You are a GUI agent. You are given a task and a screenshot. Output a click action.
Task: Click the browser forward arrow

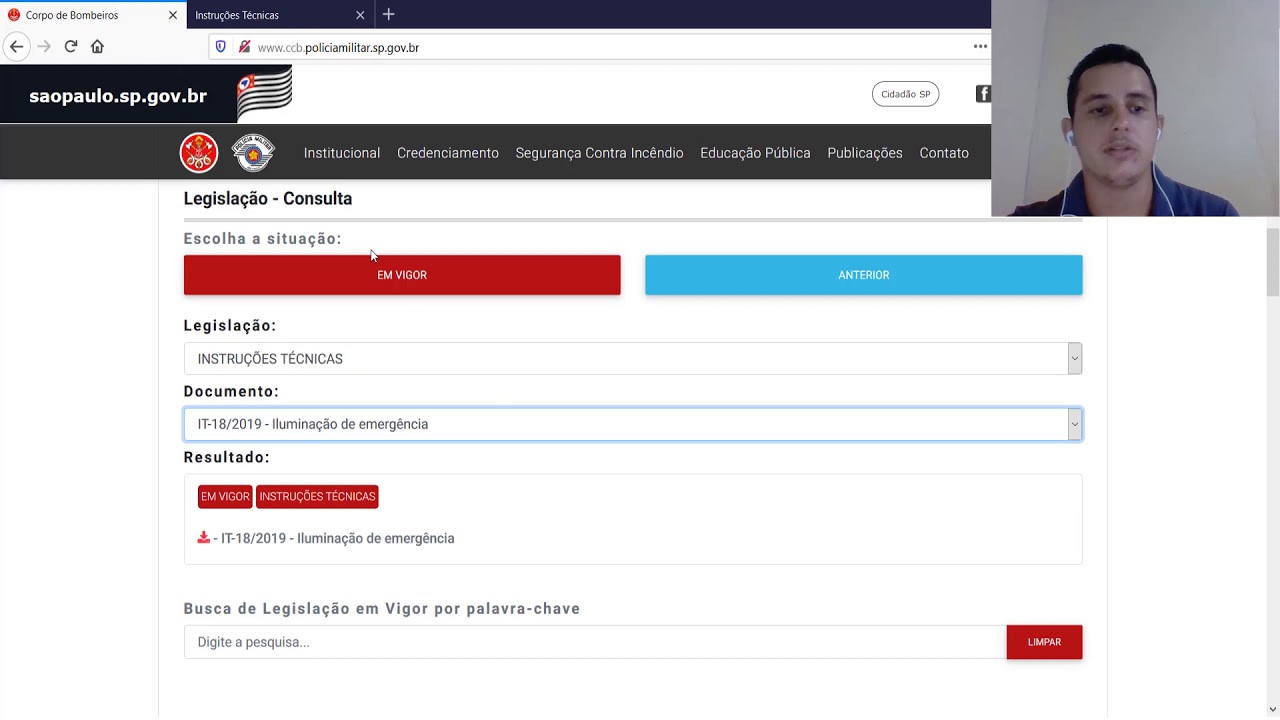click(43, 46)
